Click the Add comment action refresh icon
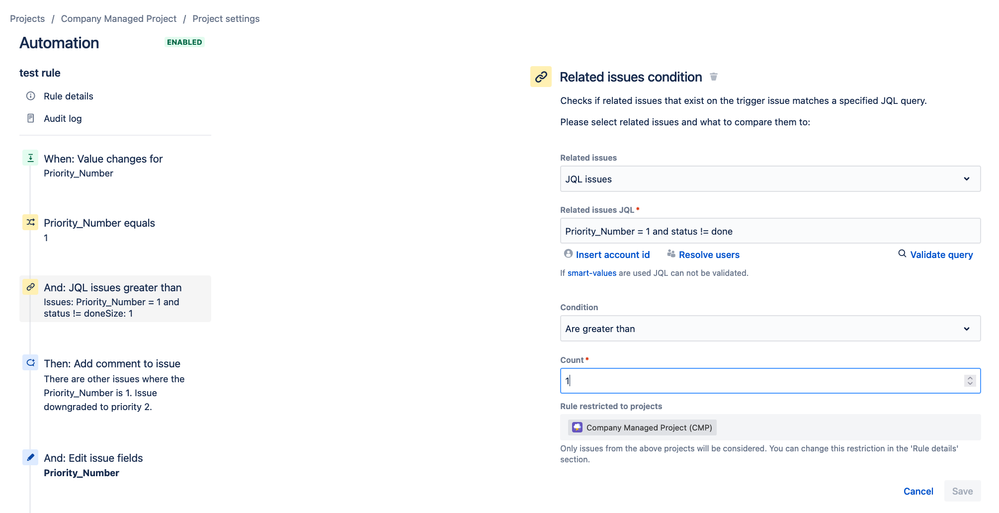999x513 pixels. 31,363
